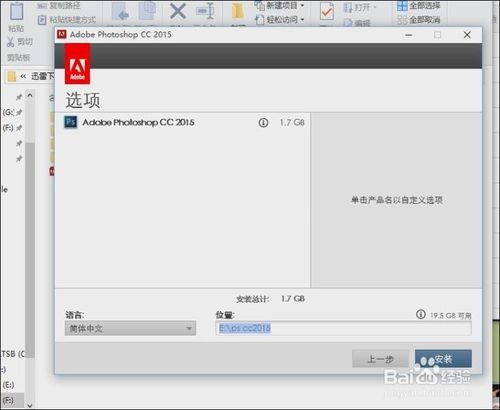Select the bottom (F:) drive in Explorer navigation pane
This screenshot has width=500, height=410.
[x=8, y=400]
